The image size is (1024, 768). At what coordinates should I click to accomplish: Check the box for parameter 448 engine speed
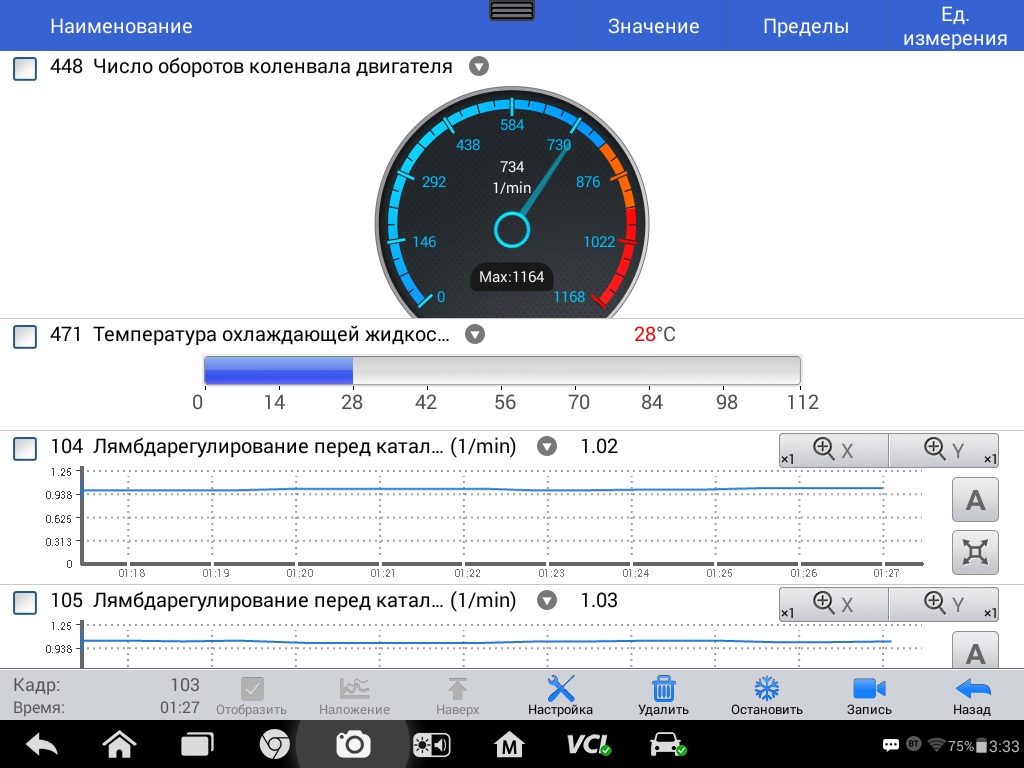pos(25,69)
